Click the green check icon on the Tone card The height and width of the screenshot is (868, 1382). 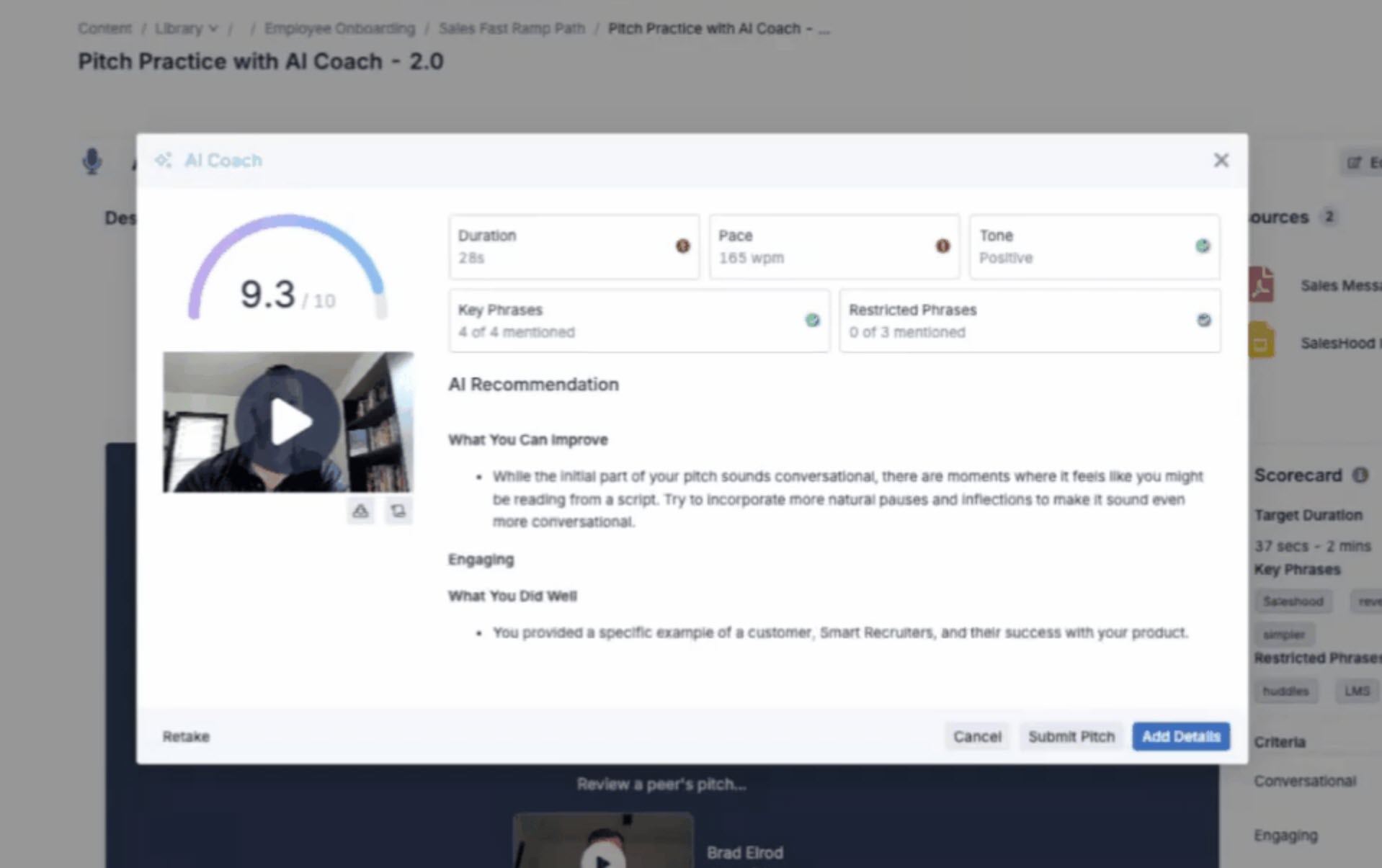tap(1202, 246)
